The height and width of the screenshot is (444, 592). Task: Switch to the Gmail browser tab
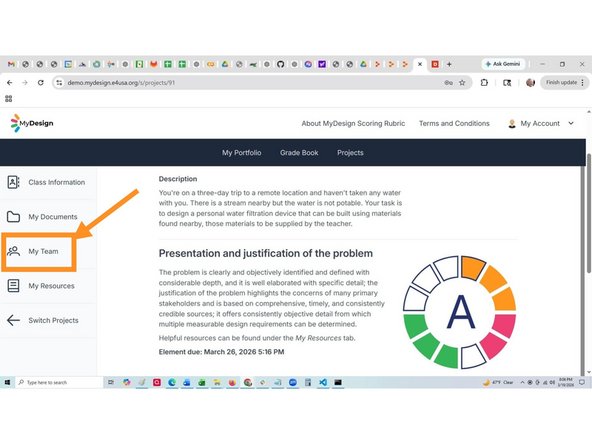[11, 64]
